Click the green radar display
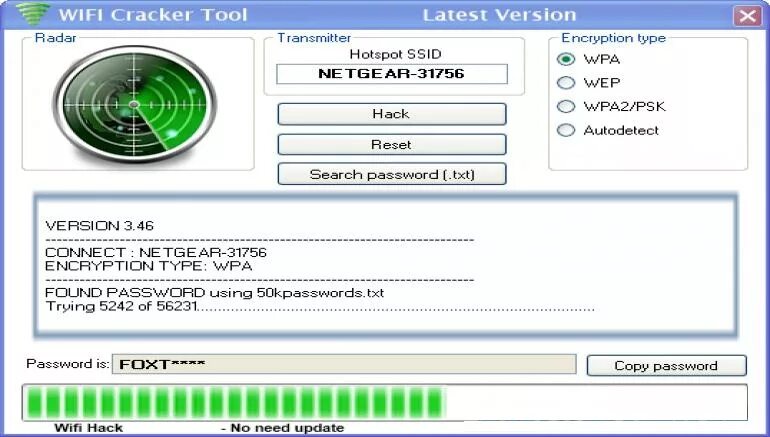 click(x=135, y=105)
